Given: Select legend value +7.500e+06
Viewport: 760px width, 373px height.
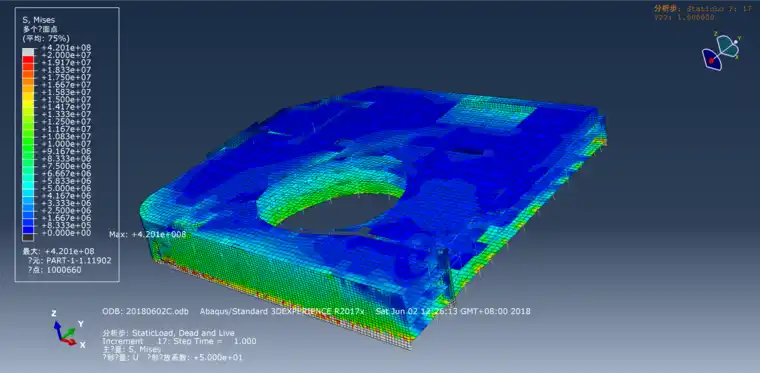Looking at the screenshot, I should click(x=66, y=167).
